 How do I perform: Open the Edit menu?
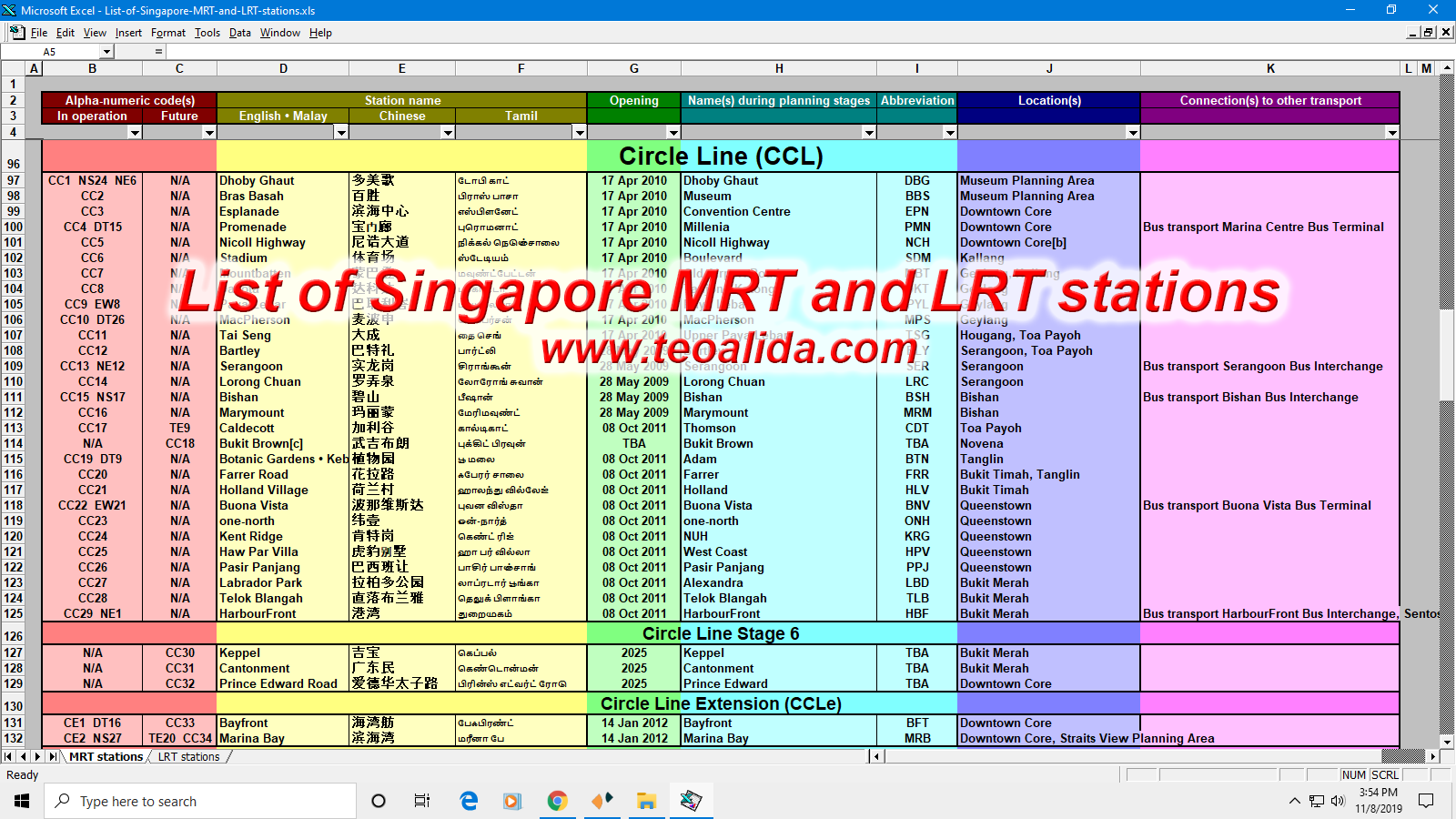click(x=66, y=33)
